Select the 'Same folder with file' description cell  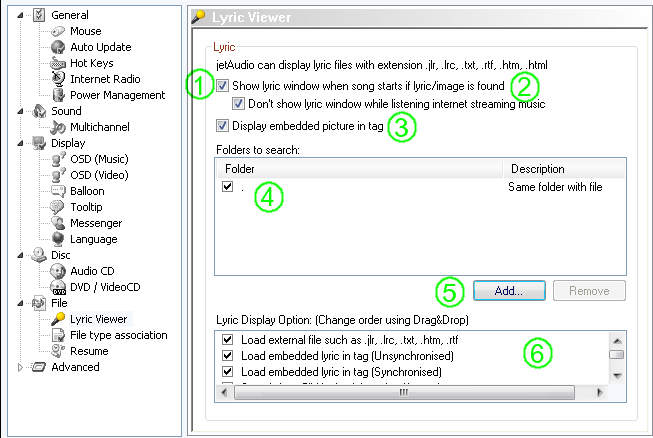(x=555, y=187)
